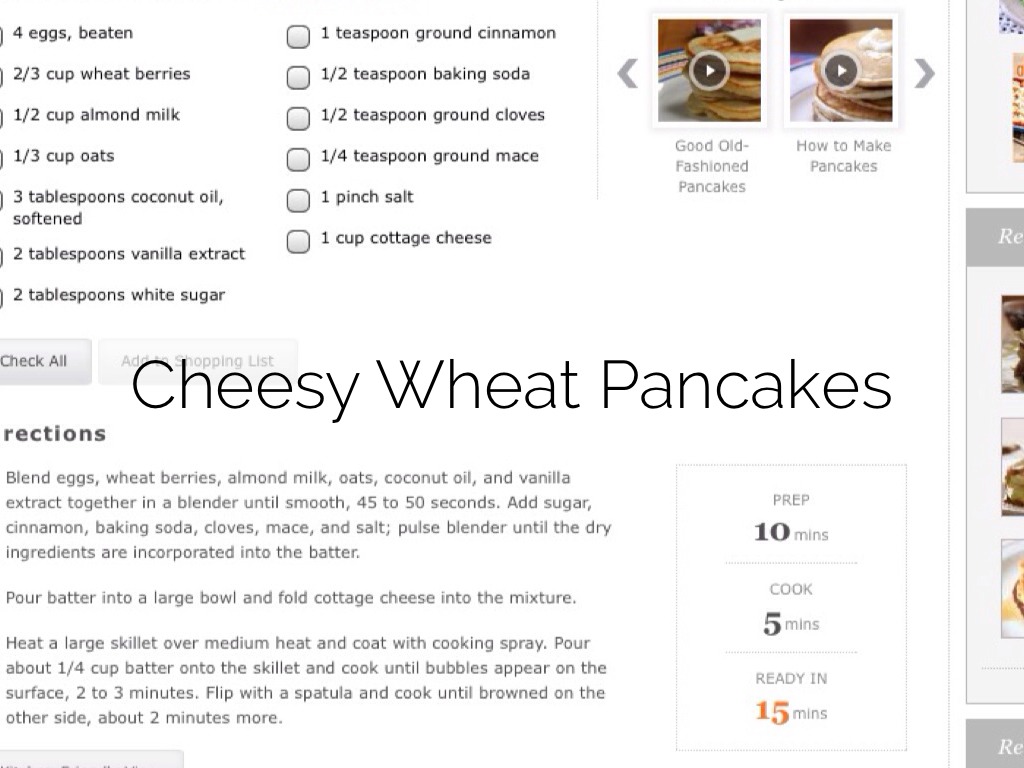Open the Good Old-Fashioned Pancakes link
1024x768 pixels.
[711, 166]
